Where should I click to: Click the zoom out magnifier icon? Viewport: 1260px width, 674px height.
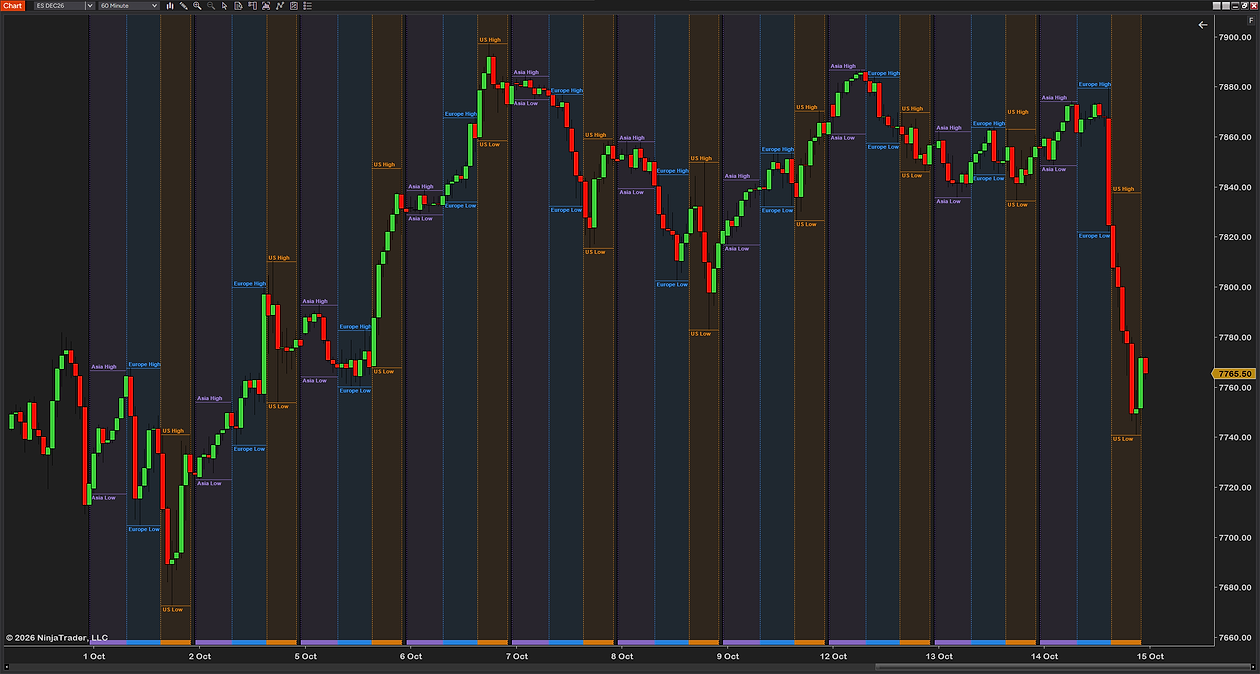coord(211,6)
